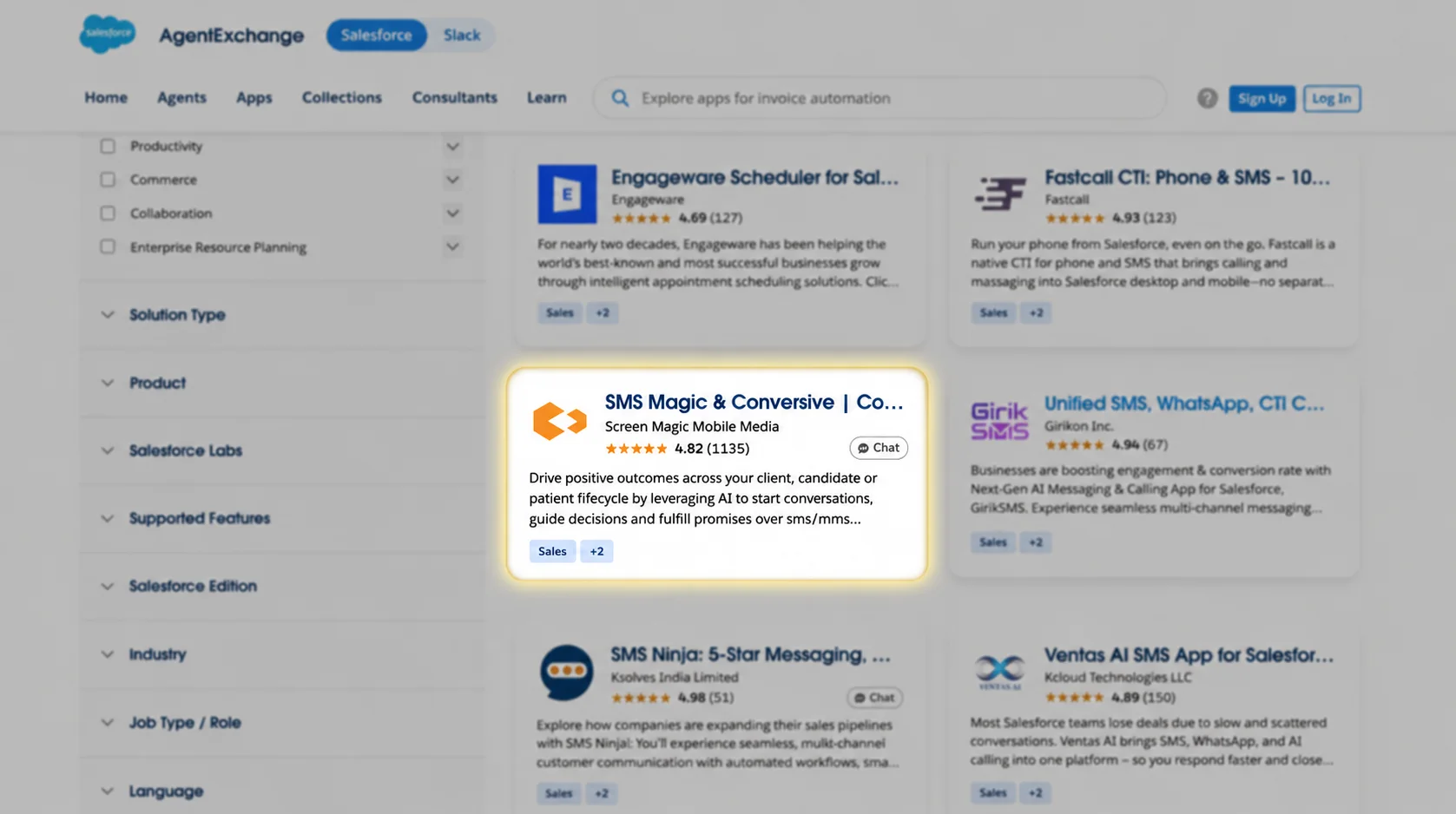Open the SMS Magic orange logo
Image resolution: width=1456 pixels, height=814 pixels.
(x=559, y=421)
